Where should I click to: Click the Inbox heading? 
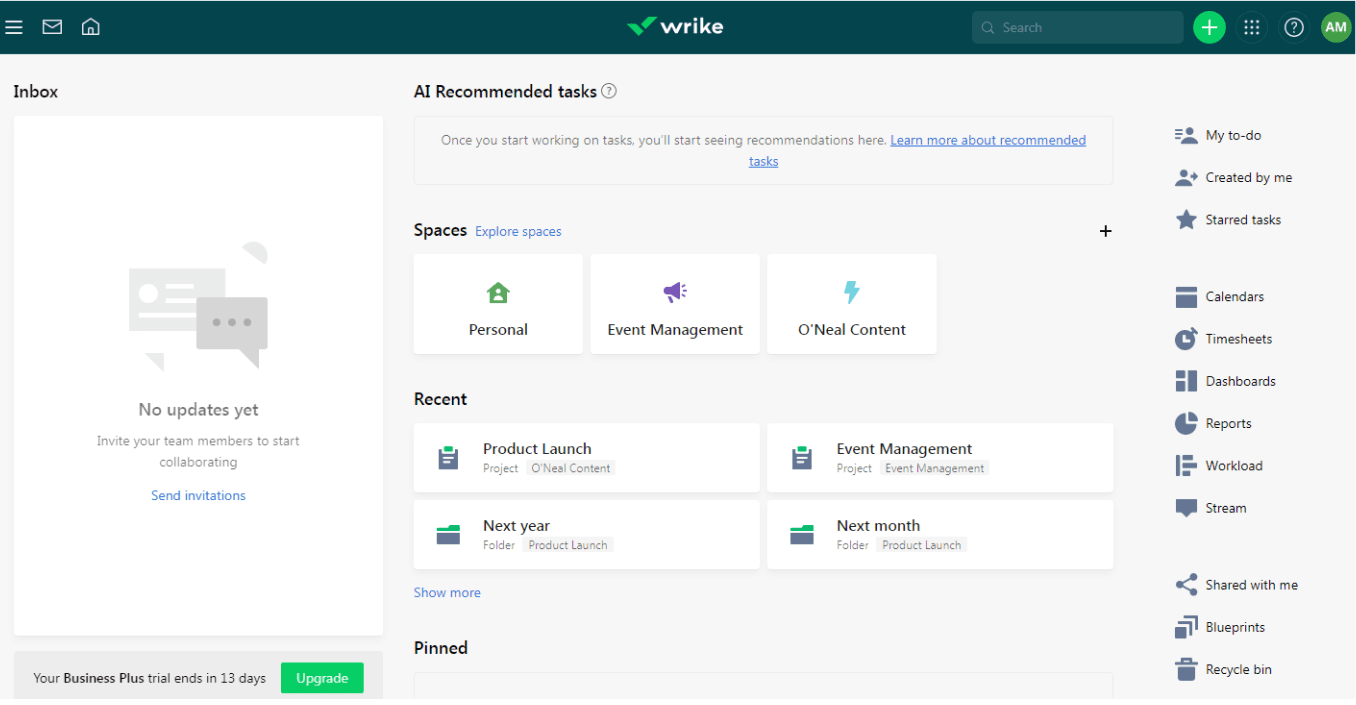click(x=36, y=92)
